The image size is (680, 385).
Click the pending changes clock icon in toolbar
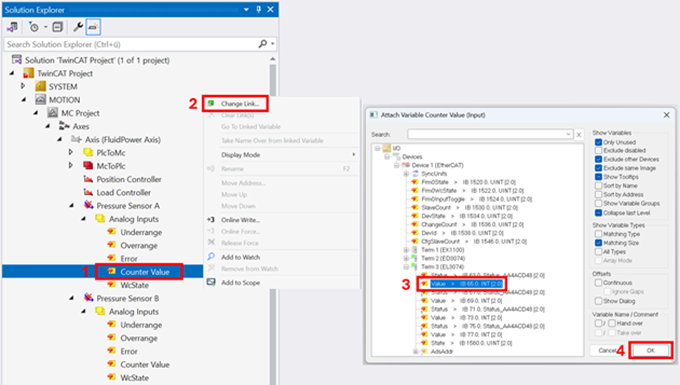34,27
